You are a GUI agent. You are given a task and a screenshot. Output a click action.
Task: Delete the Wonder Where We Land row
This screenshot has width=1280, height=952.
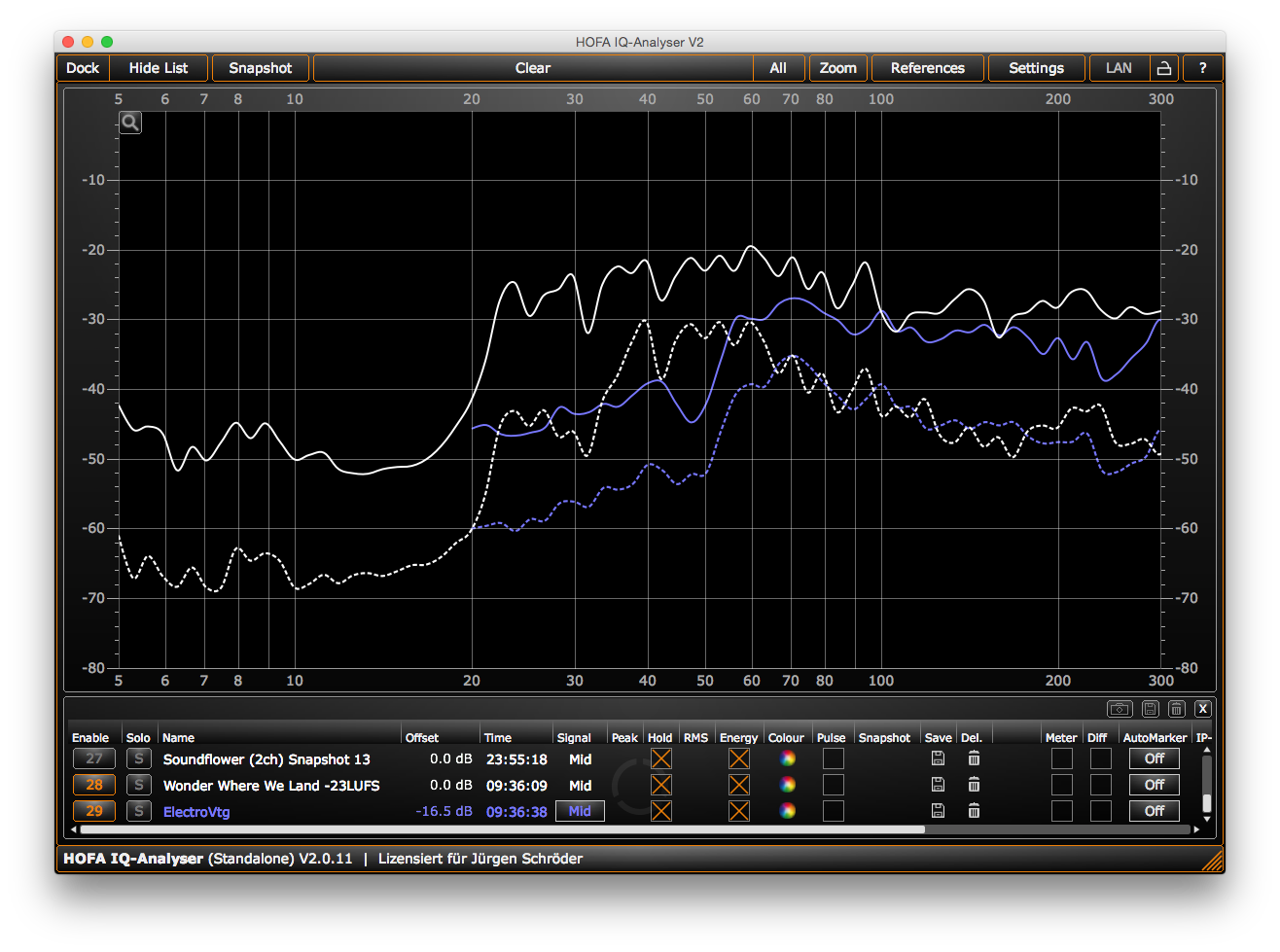click(974, 785)
